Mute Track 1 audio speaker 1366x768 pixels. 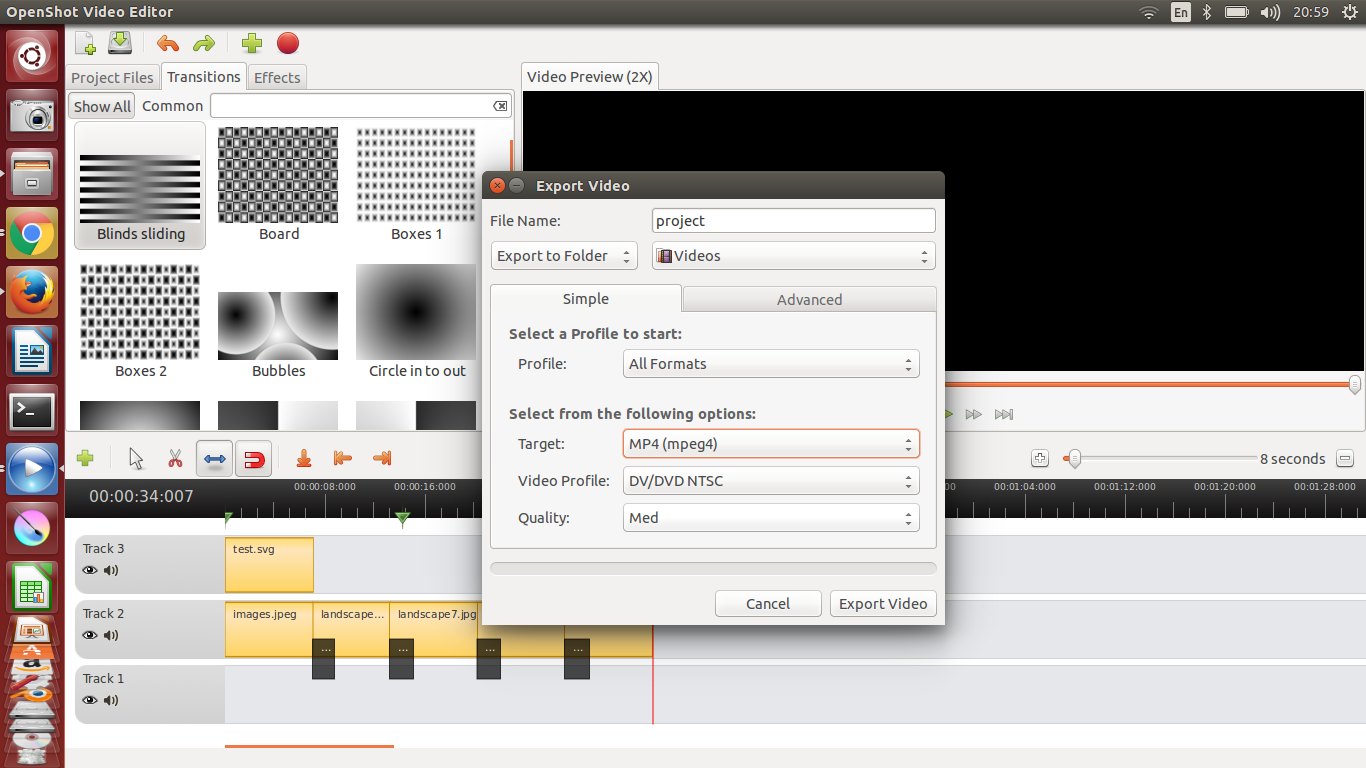coord(111,700)
